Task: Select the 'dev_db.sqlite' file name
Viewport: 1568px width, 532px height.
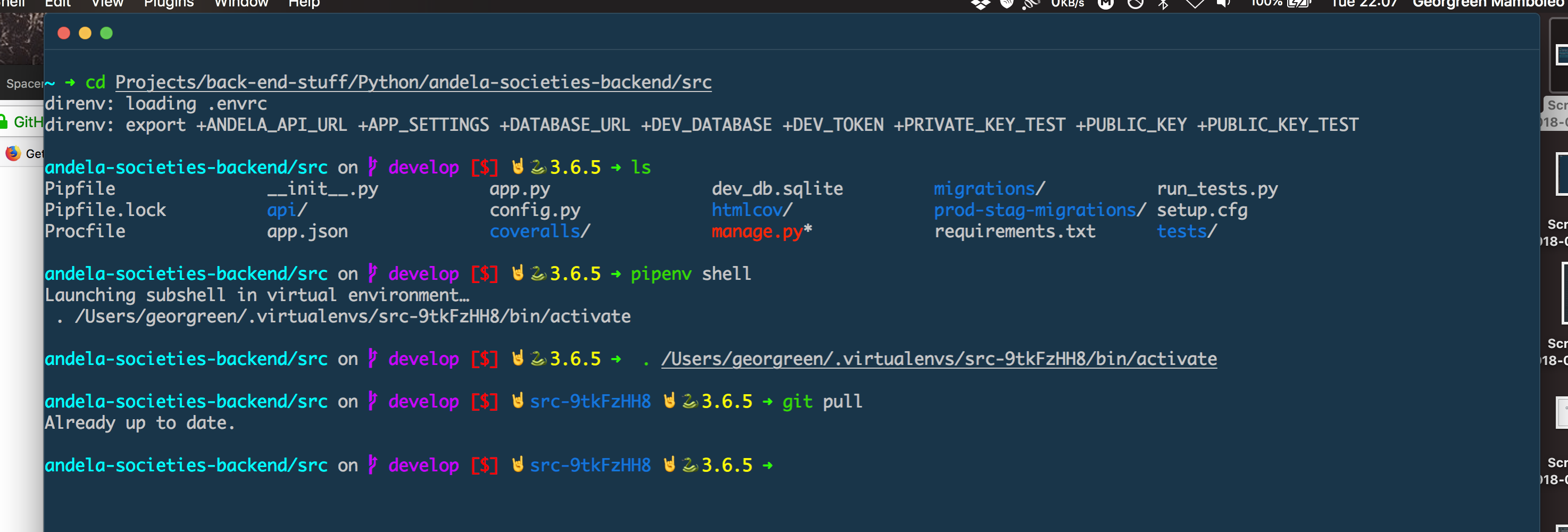Action: coord(777,189)
